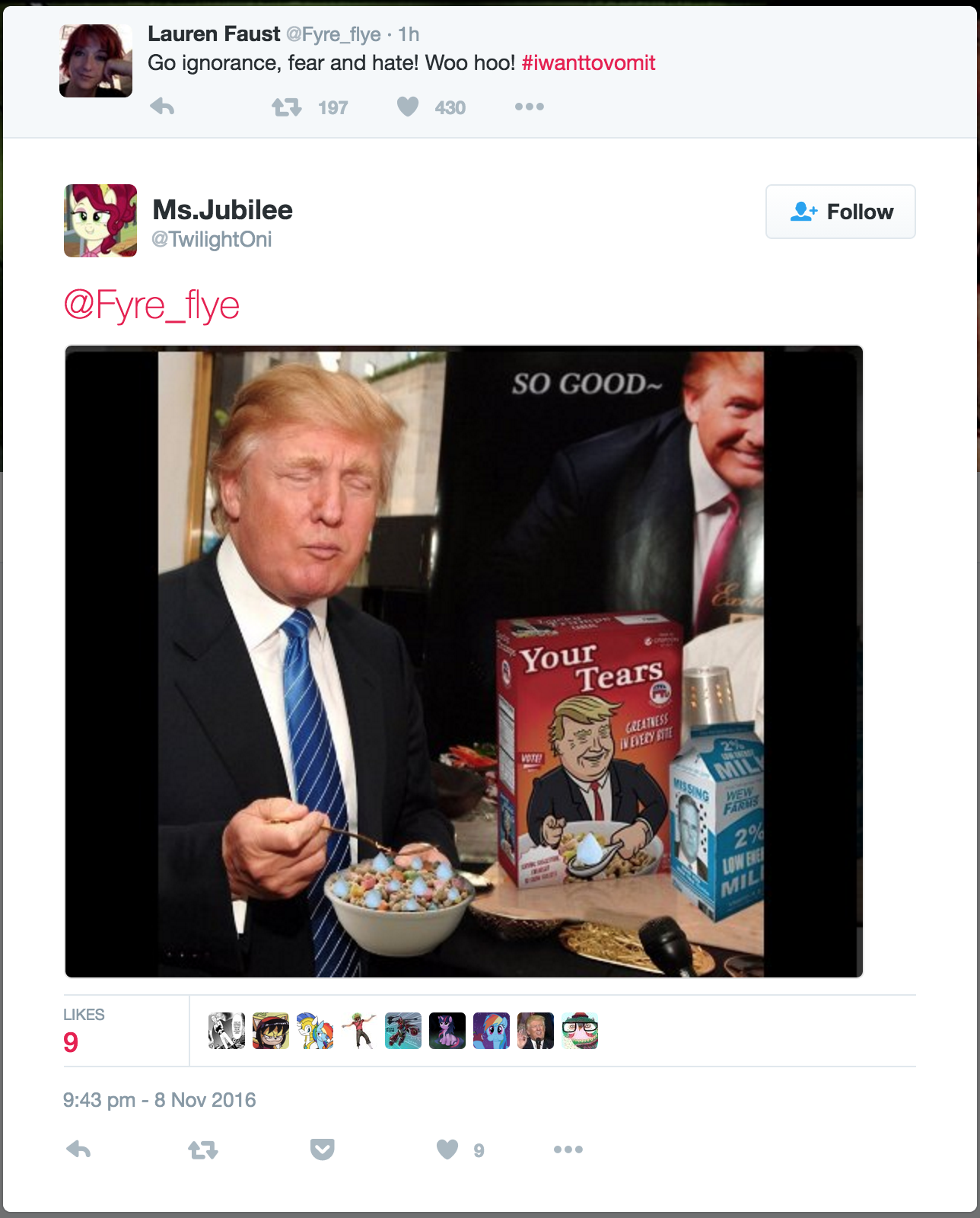The image size is (980, 1218).
Task: Follow Ms.Jubilee
Action: click(841, 212)
